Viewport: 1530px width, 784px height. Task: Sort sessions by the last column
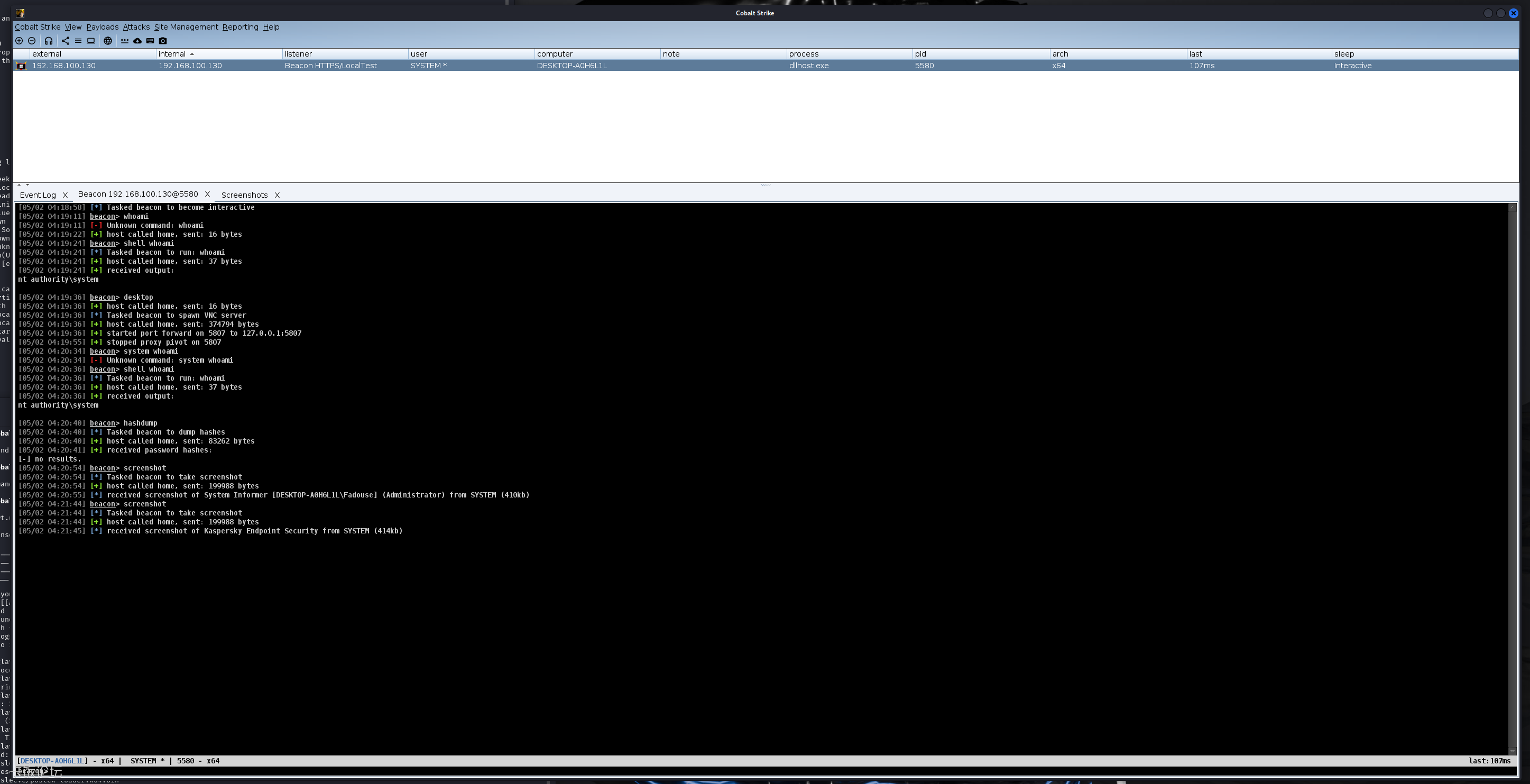1259,54
